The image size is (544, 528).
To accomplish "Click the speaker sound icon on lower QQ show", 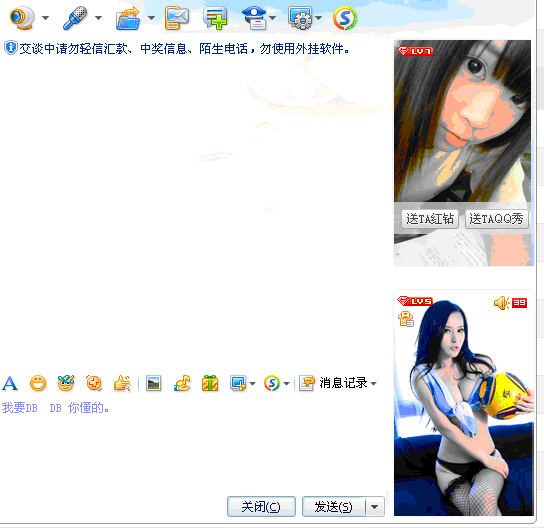I will [x=501, y=303].
